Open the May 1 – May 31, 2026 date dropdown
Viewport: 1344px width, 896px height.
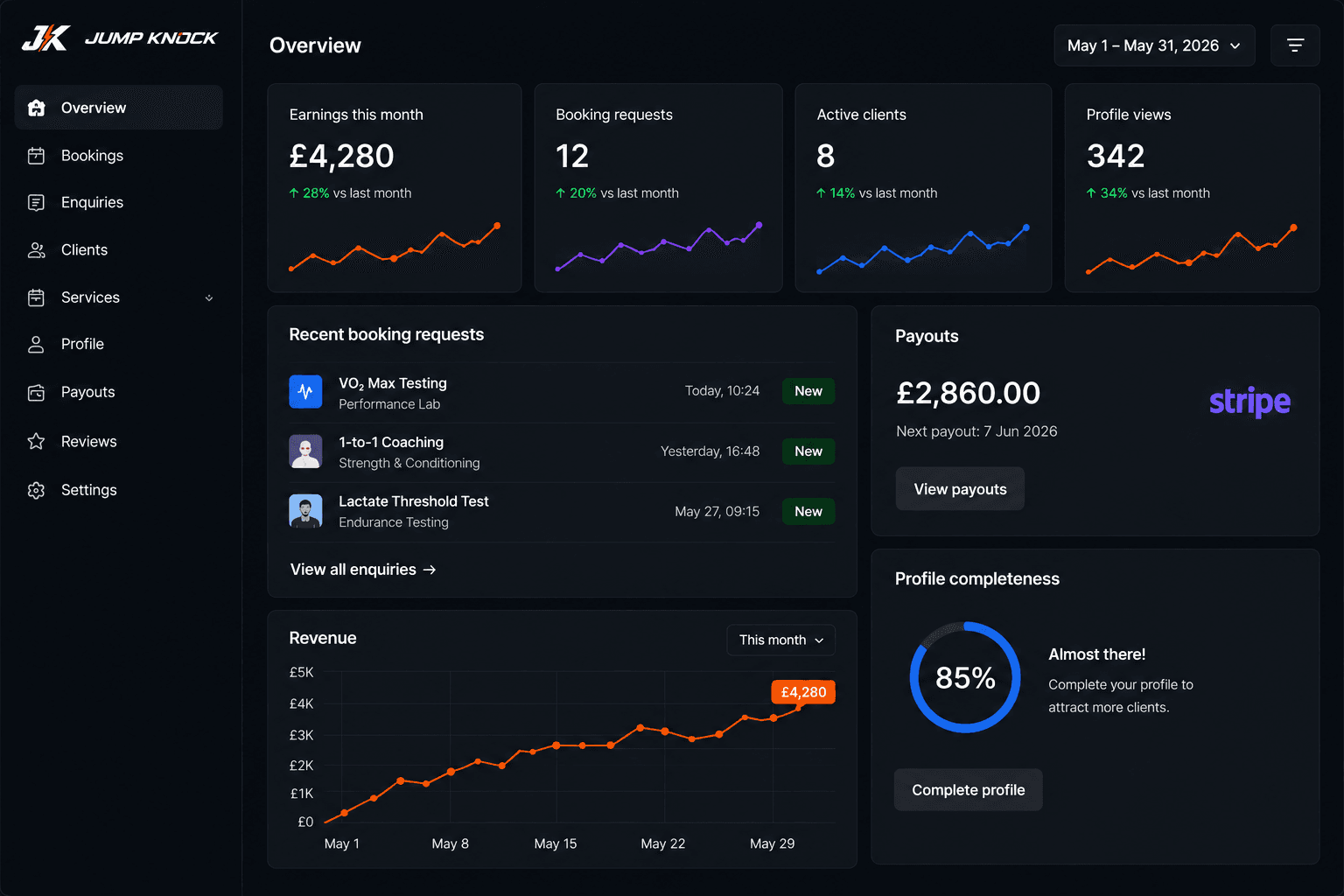(1154, 45)
